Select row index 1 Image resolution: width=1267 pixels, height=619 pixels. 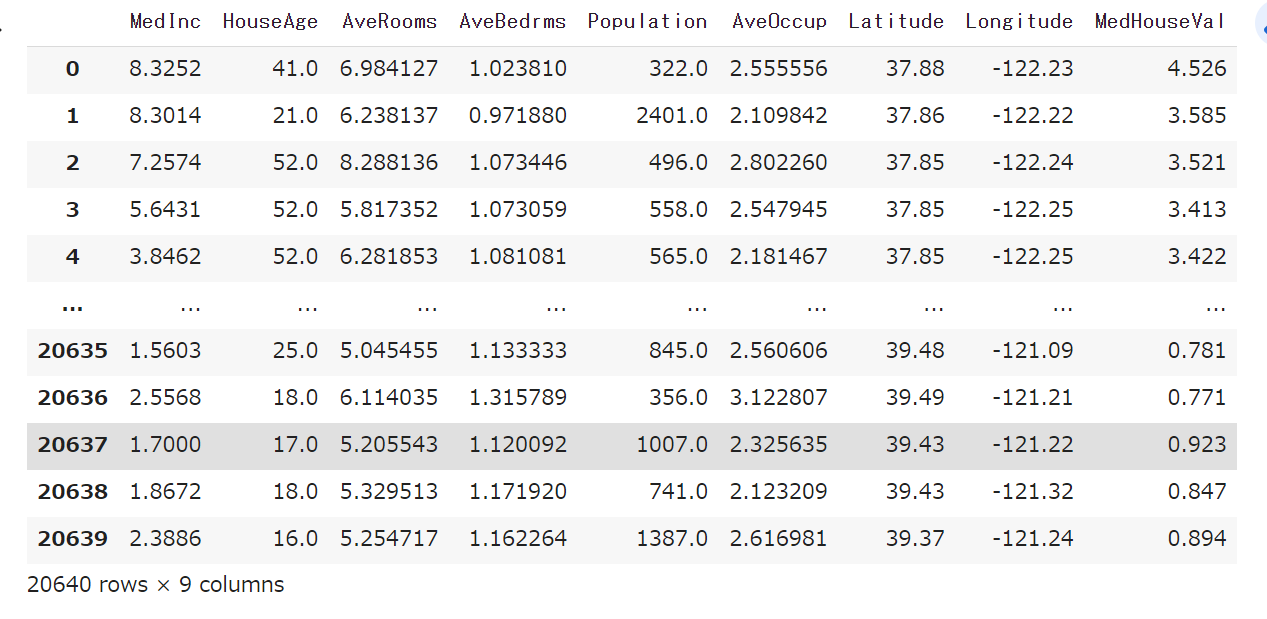click(x=72, y=116)
